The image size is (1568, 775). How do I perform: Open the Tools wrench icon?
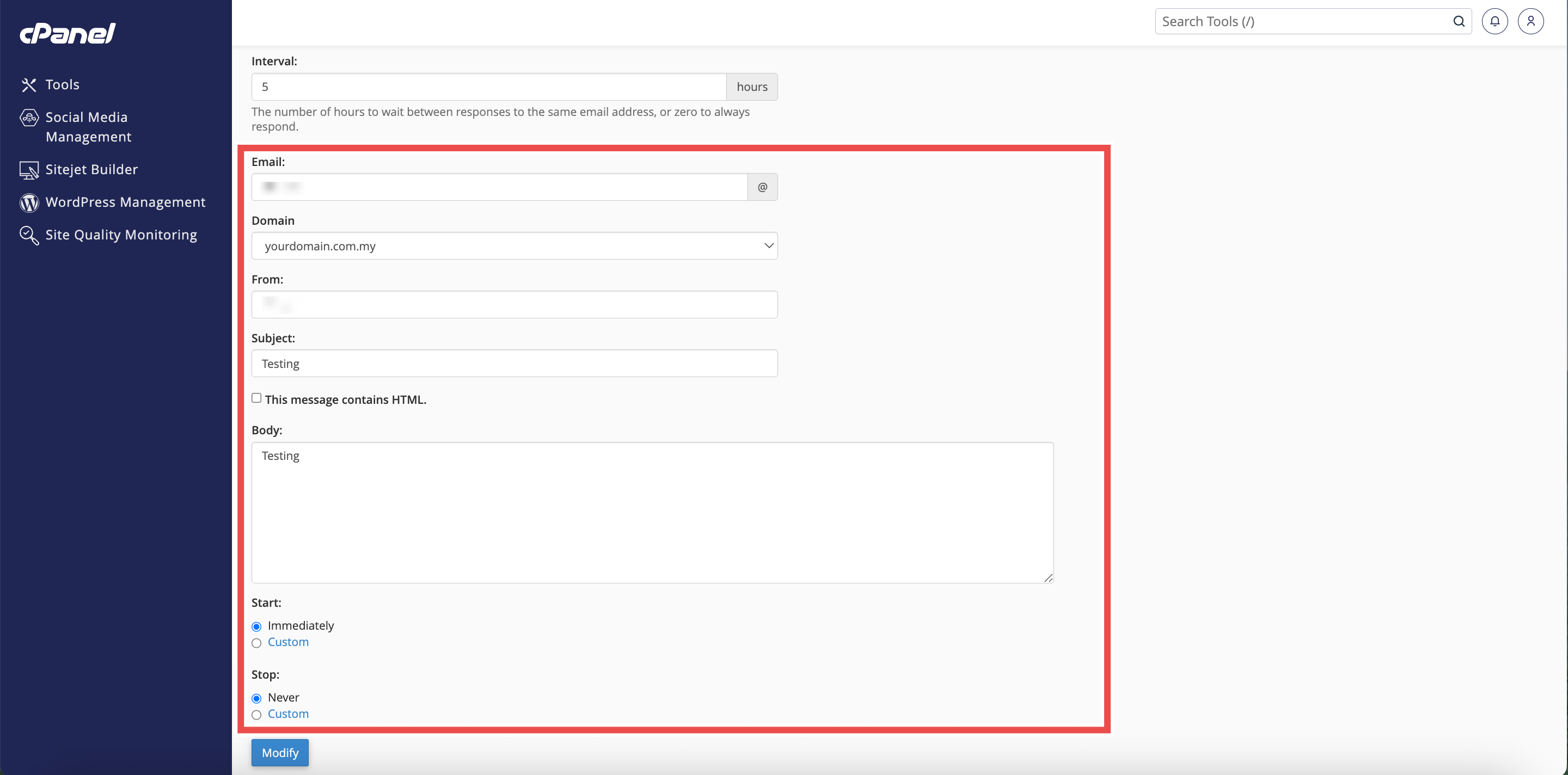(x=29, y=84)
